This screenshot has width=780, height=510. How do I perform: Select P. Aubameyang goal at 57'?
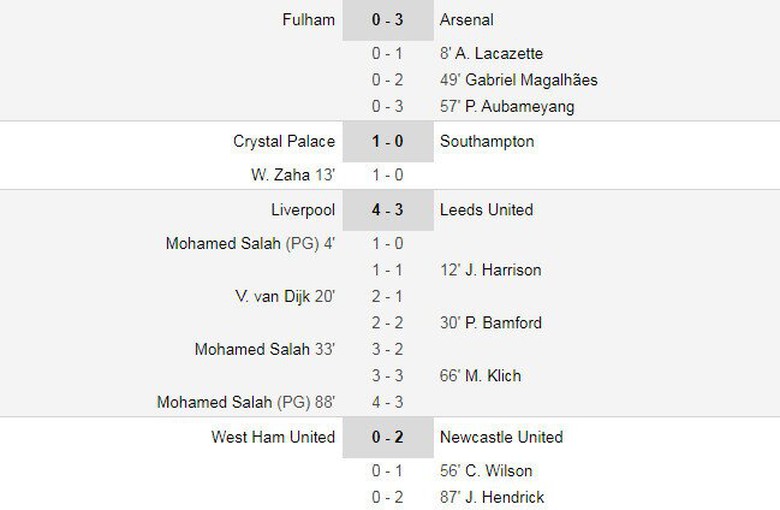click(x=507, y=106)
